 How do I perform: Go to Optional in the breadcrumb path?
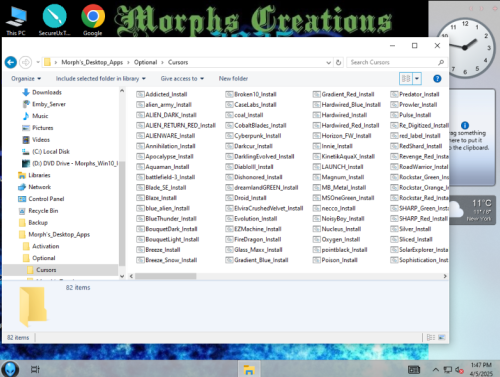(145, 62)
